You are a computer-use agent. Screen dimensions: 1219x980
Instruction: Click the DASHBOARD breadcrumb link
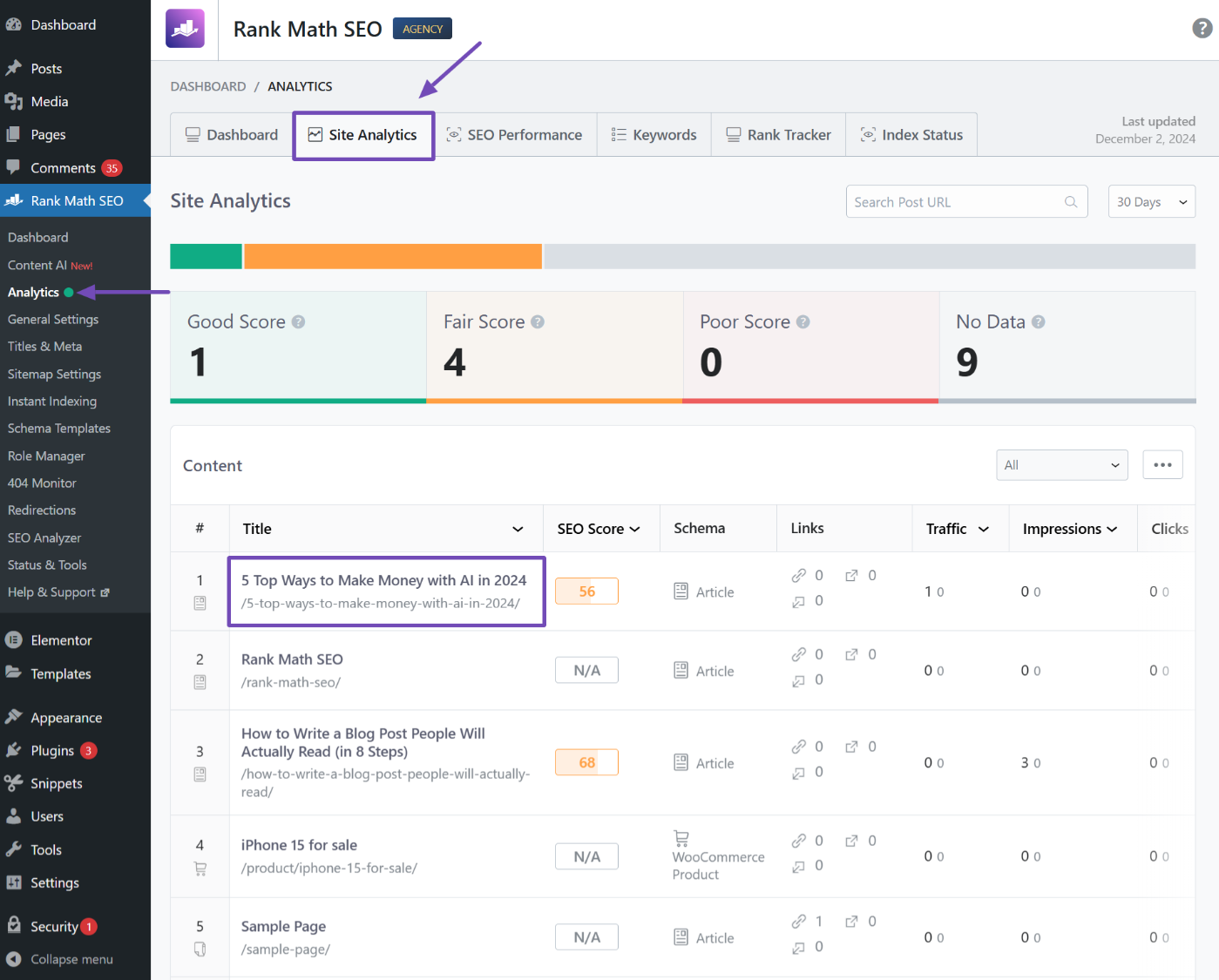[208, 86]
